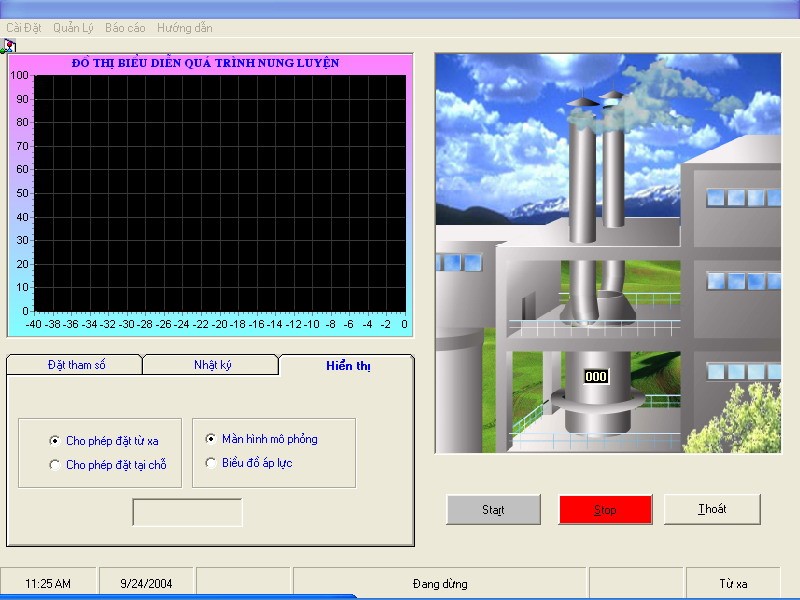Click the furnace simulation image
This screenshot has height=600, width=800.
(608, 253)
